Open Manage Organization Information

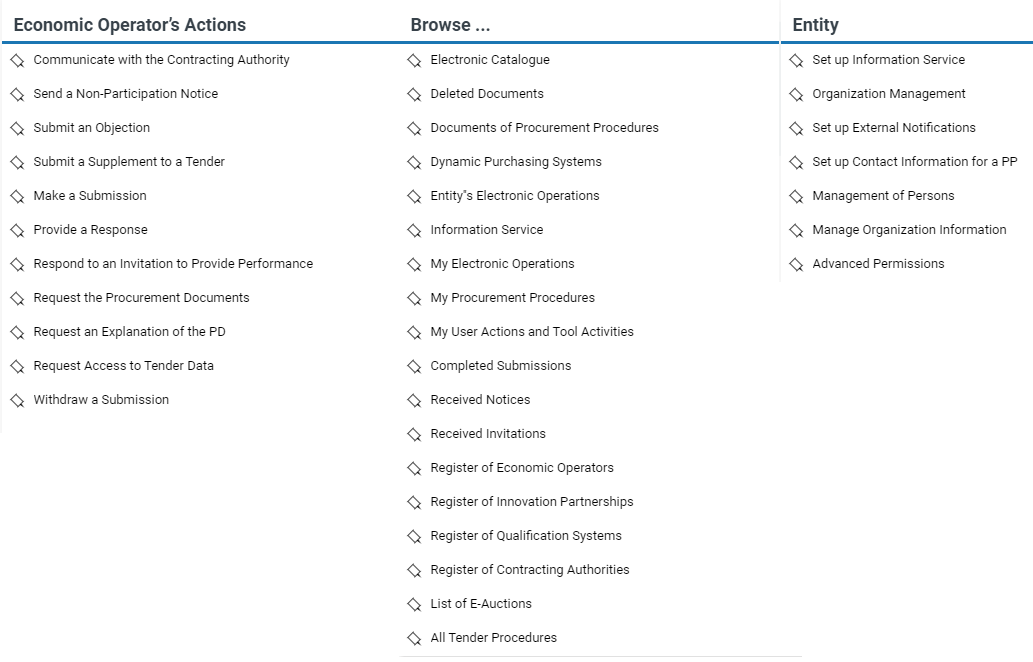click(x=909, y=230)
